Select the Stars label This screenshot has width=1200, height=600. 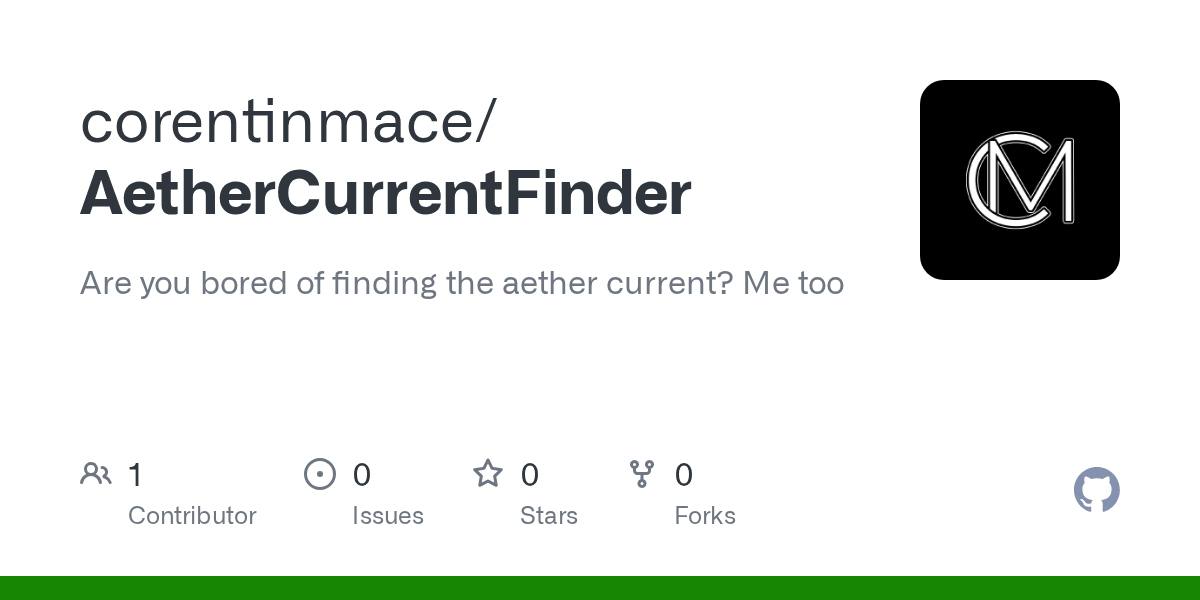pos(549,516)
